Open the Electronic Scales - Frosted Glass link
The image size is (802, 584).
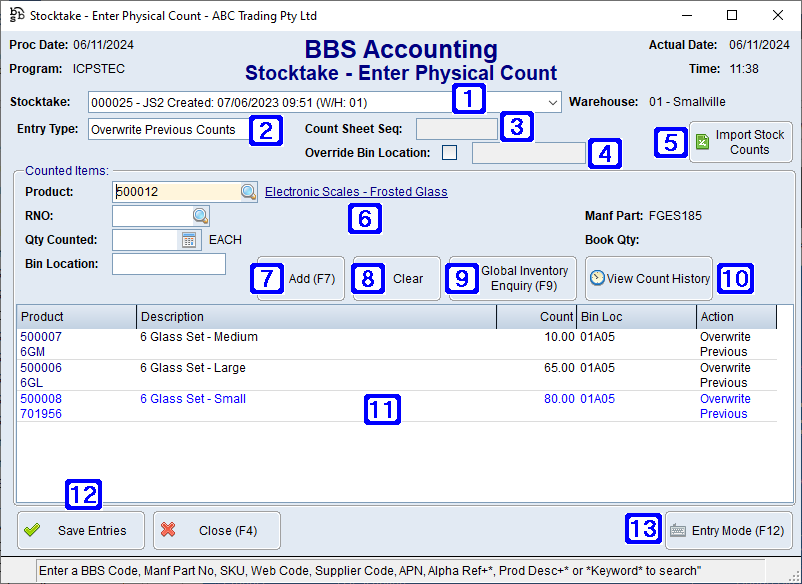click(355, 190)
